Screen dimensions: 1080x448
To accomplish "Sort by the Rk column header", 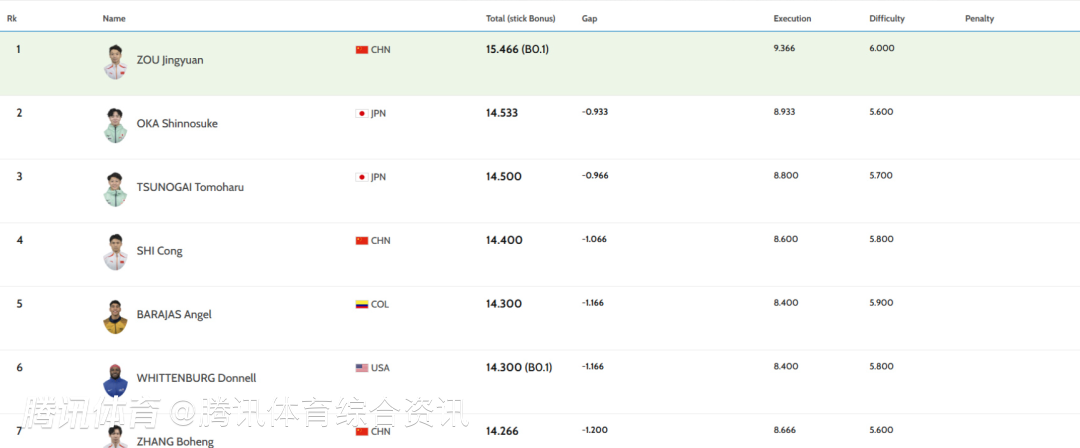I will (x=12, y=18).
